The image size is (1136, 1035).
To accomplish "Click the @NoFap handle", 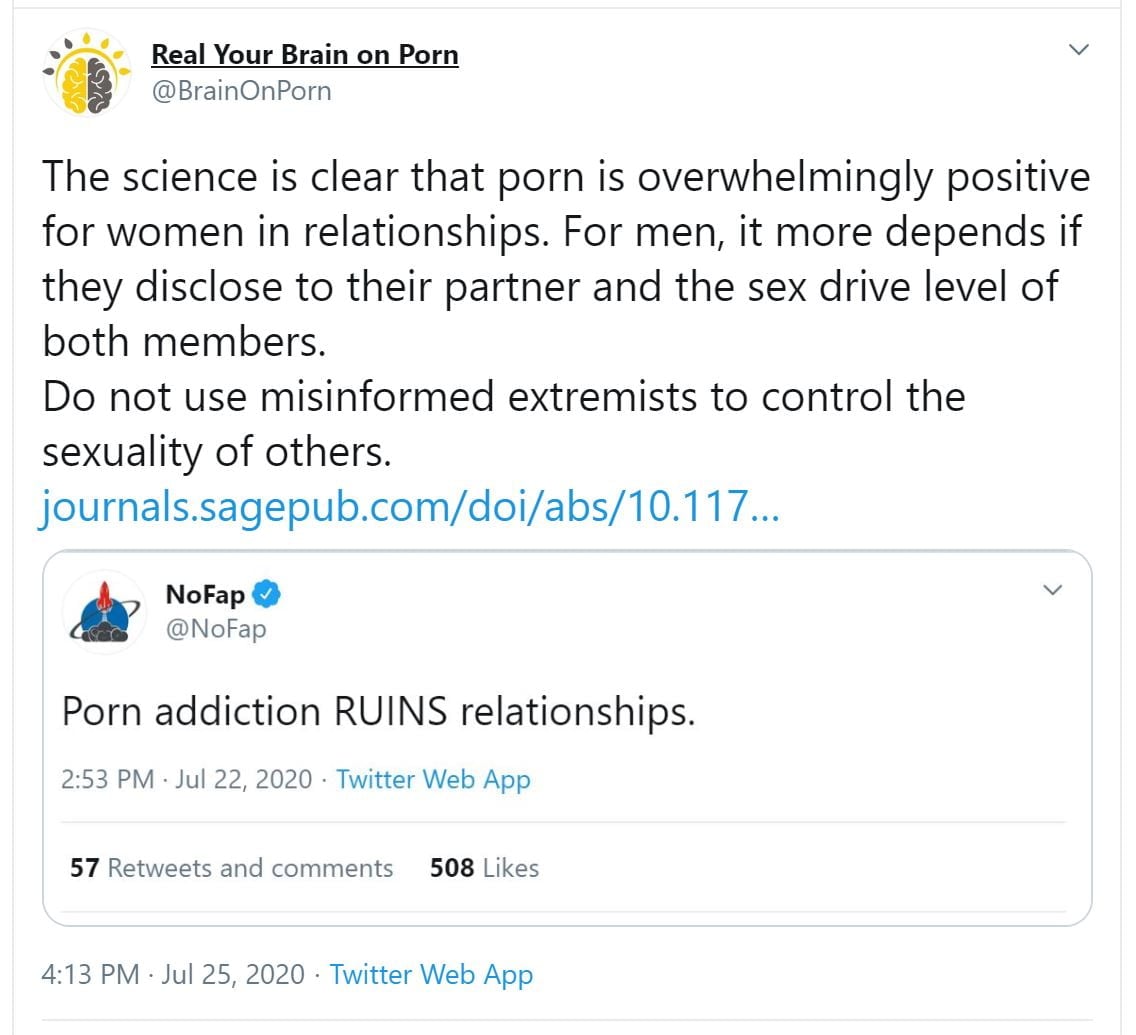I will 215,630.
